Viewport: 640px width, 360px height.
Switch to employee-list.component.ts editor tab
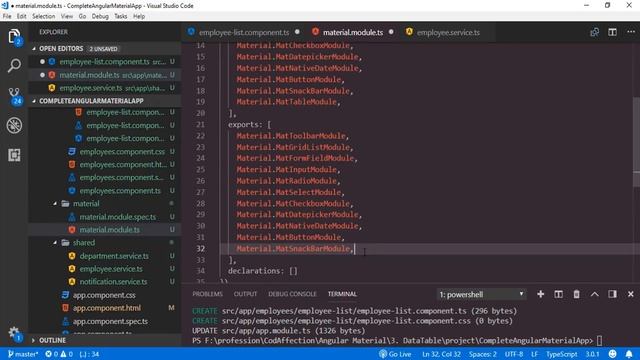[243, 32]
